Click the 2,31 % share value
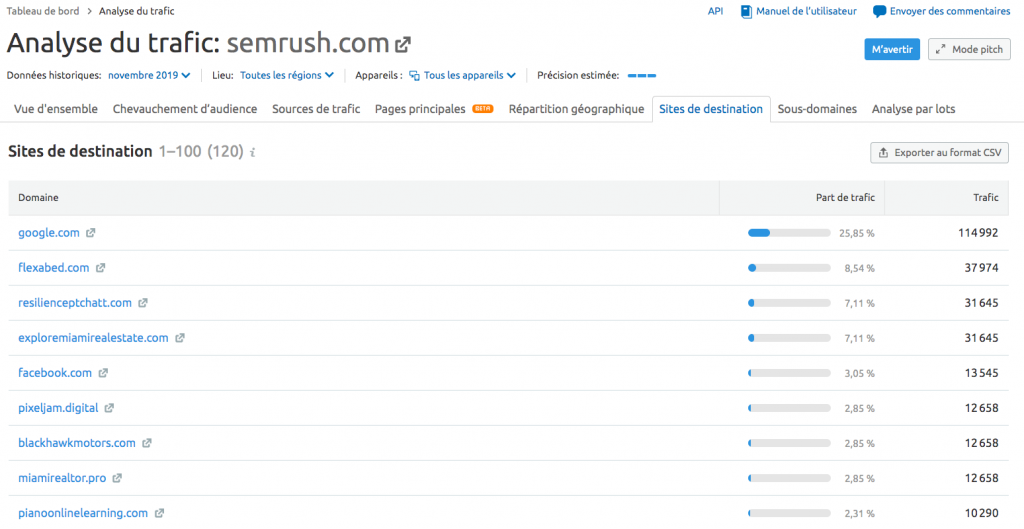1024x529 pixels. (859, 514)
